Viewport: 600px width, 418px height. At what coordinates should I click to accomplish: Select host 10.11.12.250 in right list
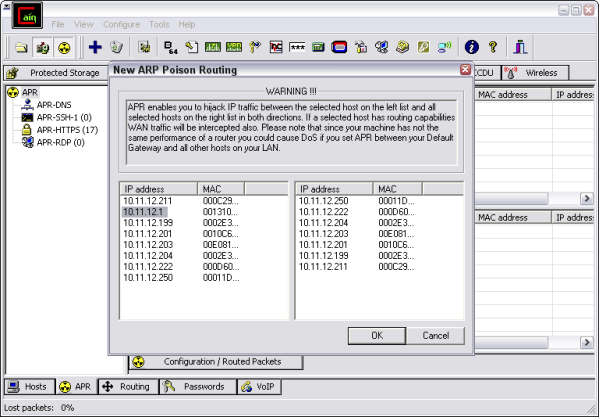coord(323,201)
